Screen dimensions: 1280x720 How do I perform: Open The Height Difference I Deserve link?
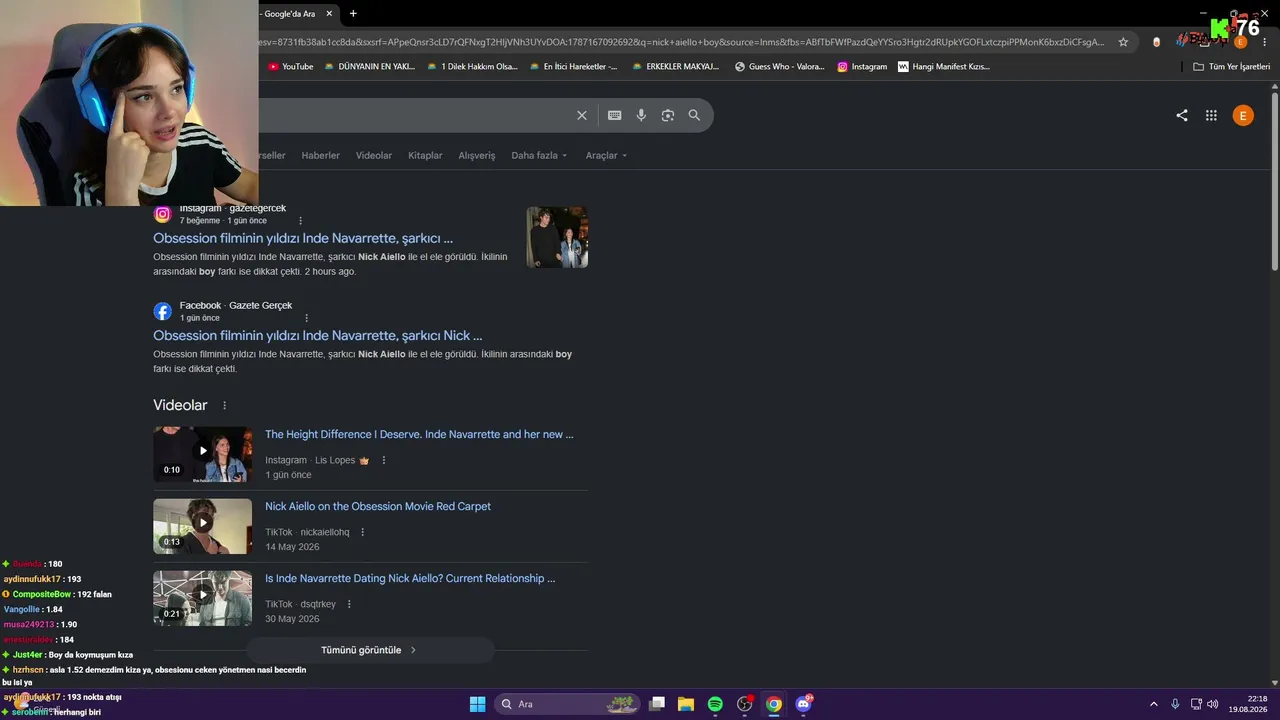click(x=419, y=435)
